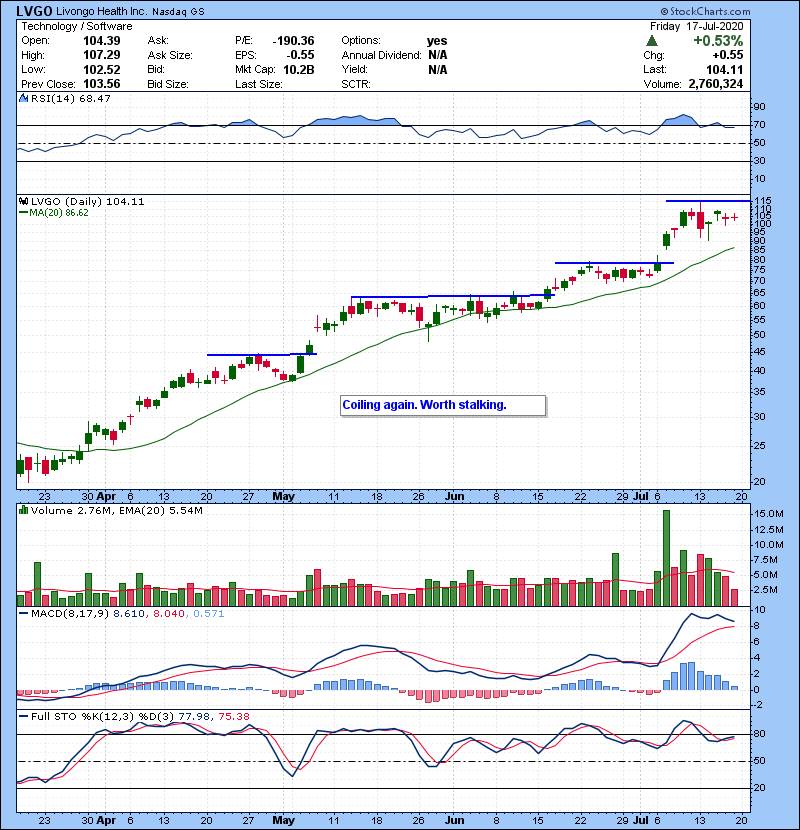This screenshot has height=830, width=800.
Task: Click the 'Coiling again. Worth stalking.' annotation box
Action: (x=443, y=405)
